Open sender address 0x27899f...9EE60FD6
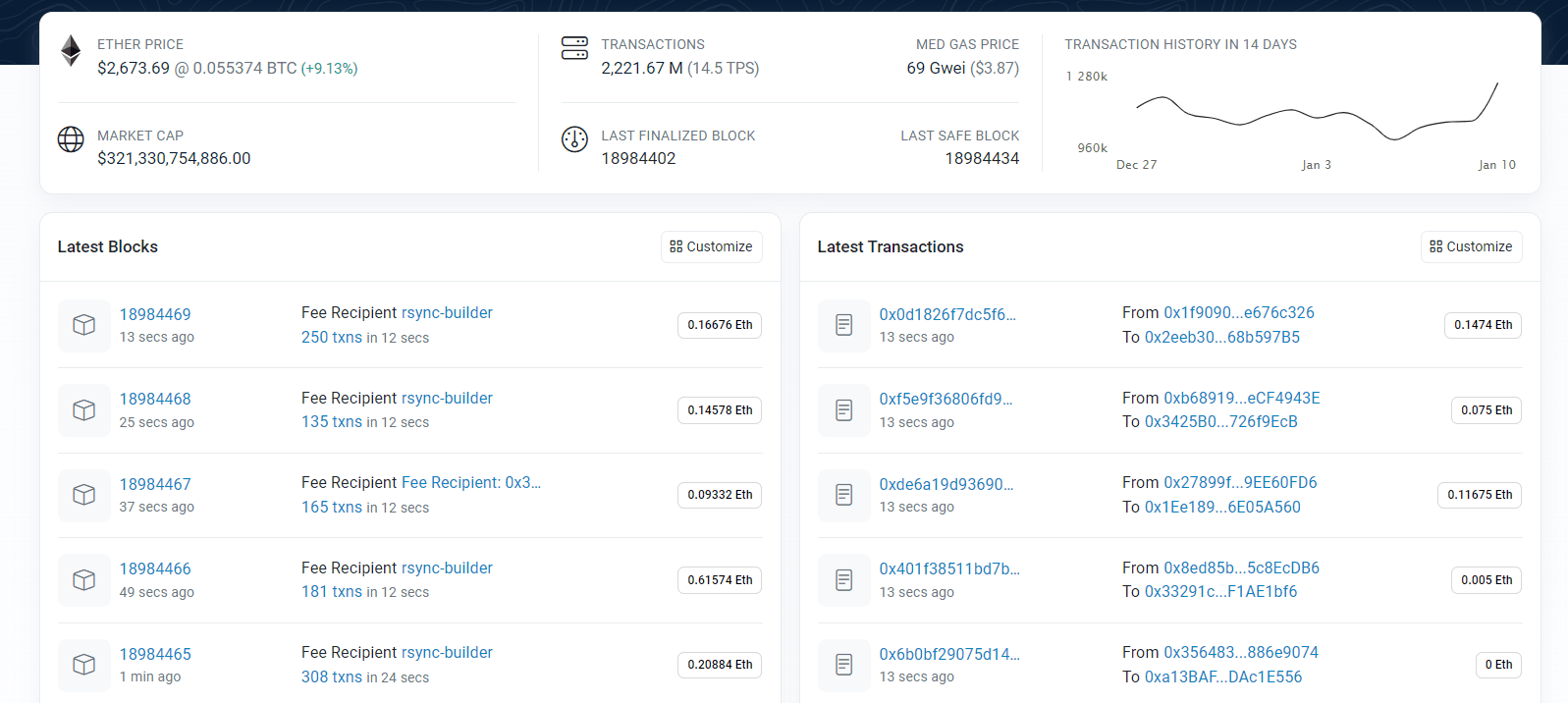The image size is (1568, 703). point(1240,482)
